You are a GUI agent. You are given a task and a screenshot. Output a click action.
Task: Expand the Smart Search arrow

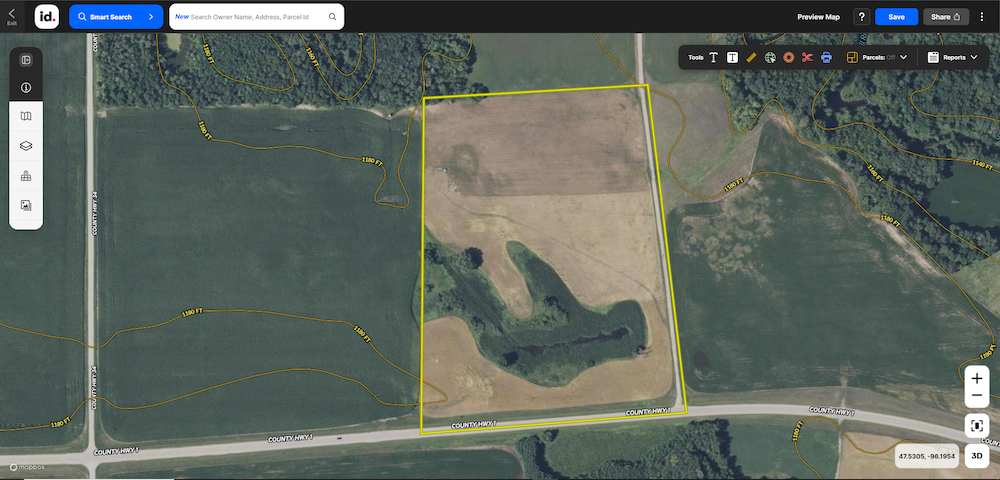point(150,17)
